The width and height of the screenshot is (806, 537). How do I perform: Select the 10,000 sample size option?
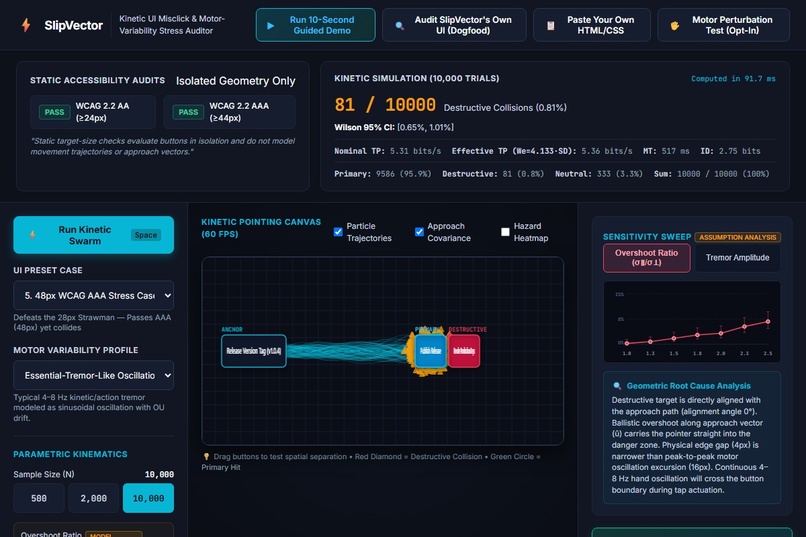click(148, 498)
